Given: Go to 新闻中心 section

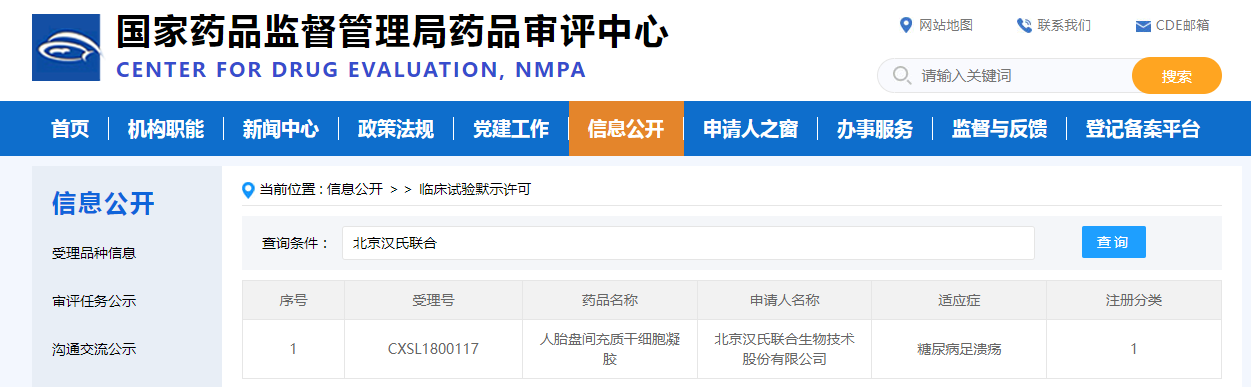Looking at the screenshot, I should pos(281,128).
